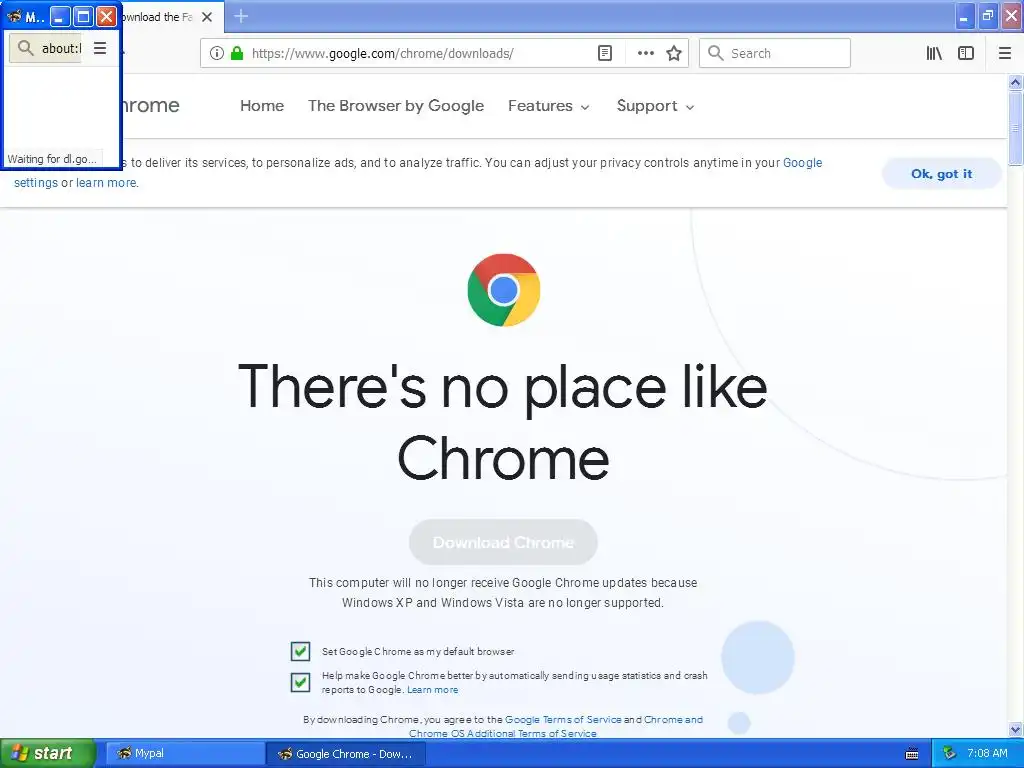Restore down the main browser window
The image size is (1024, 768).
coord(987,16)
